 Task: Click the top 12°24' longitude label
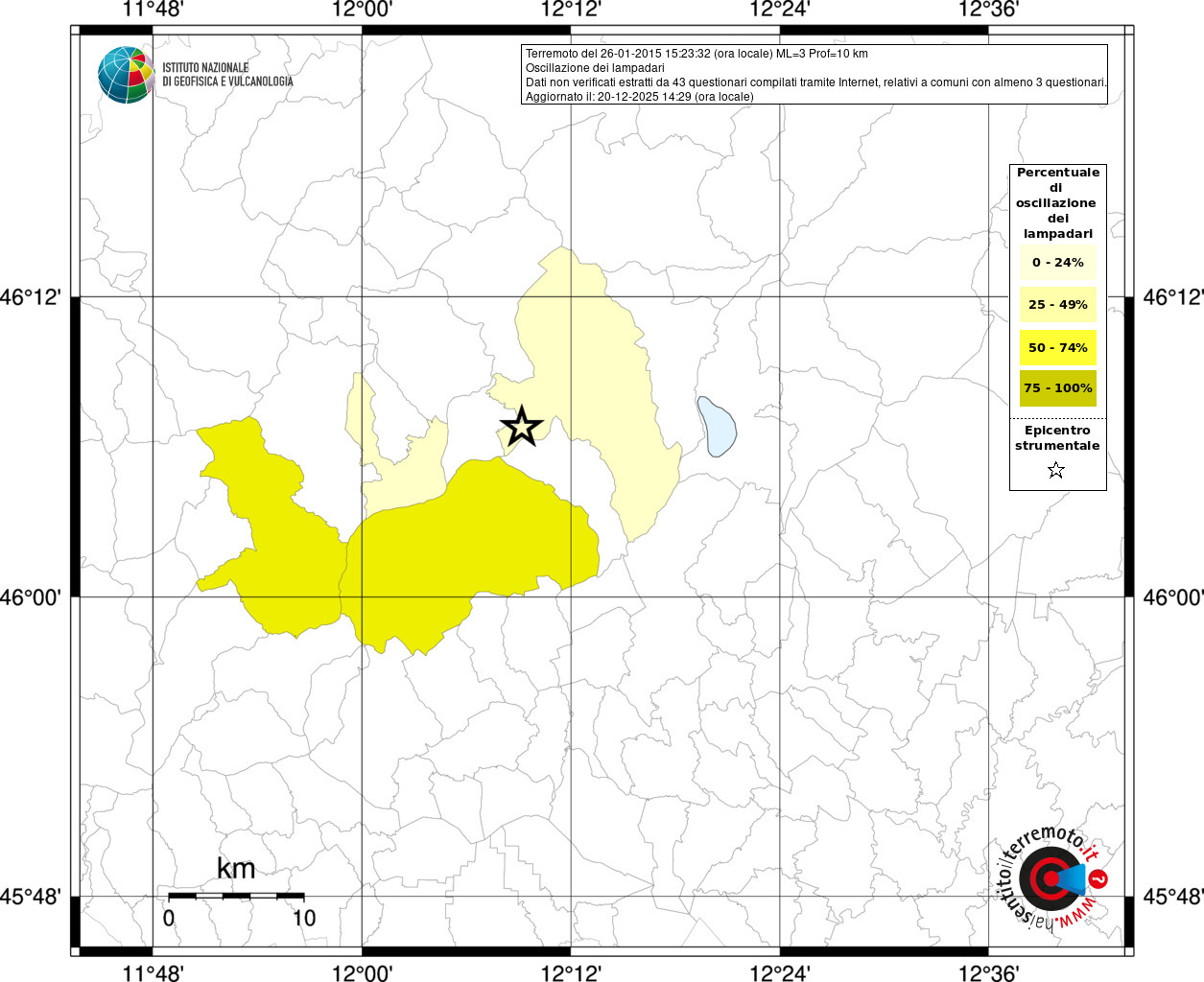click(x=780, y=10)
